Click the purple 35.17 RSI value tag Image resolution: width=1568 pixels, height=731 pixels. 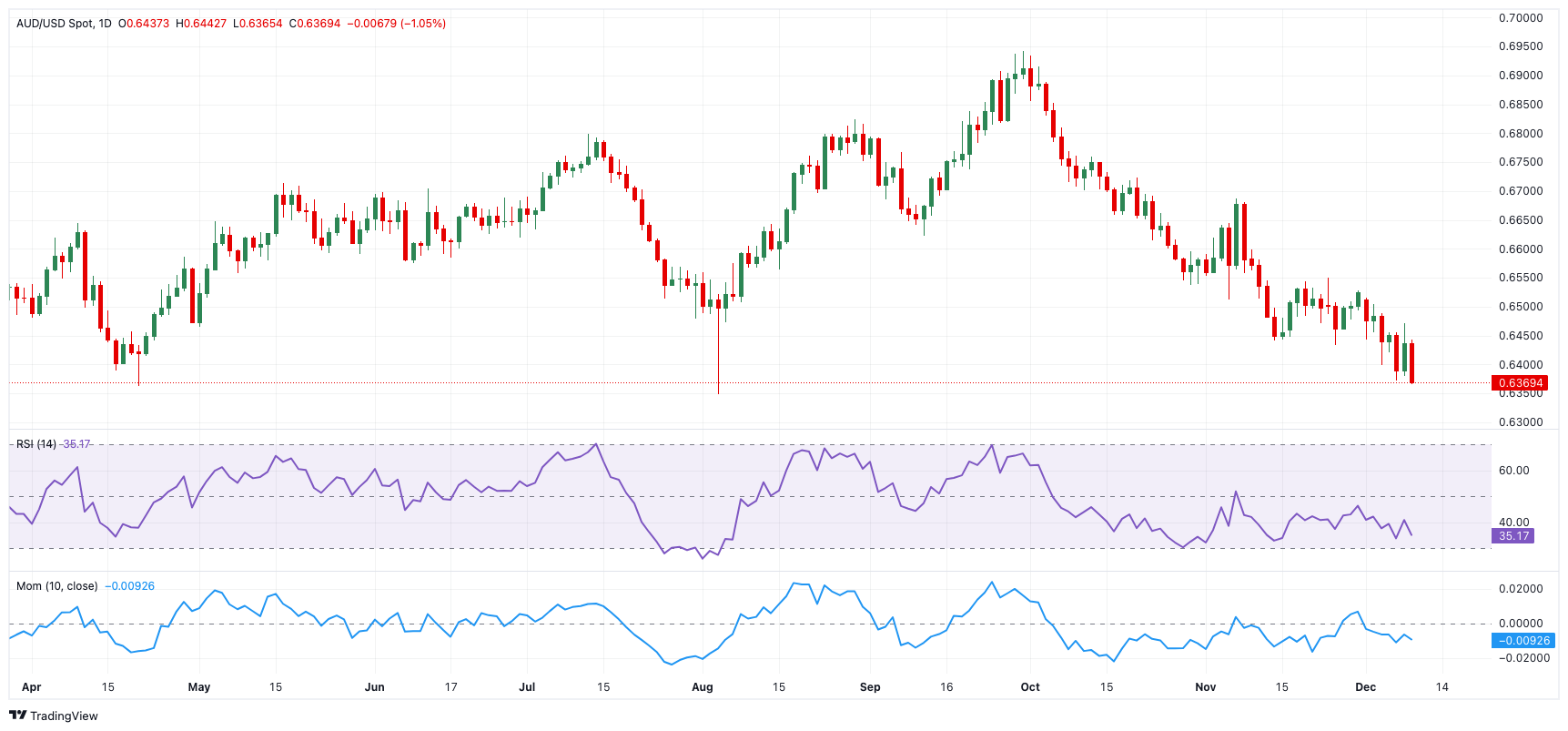click(x=1513, y=536)
